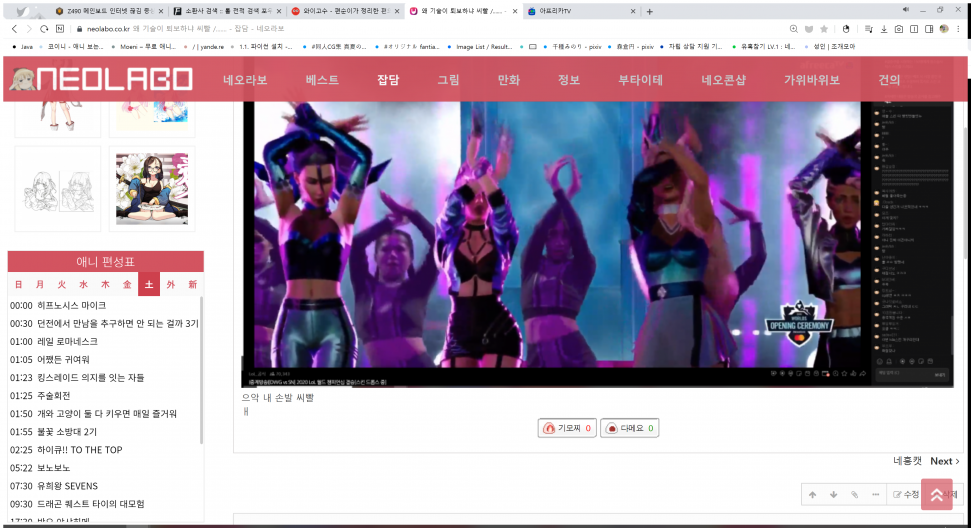Viewport: 971px width, 528px height.
Task: Downvote the post with the 다메요 button
Action: click(629, 428)
